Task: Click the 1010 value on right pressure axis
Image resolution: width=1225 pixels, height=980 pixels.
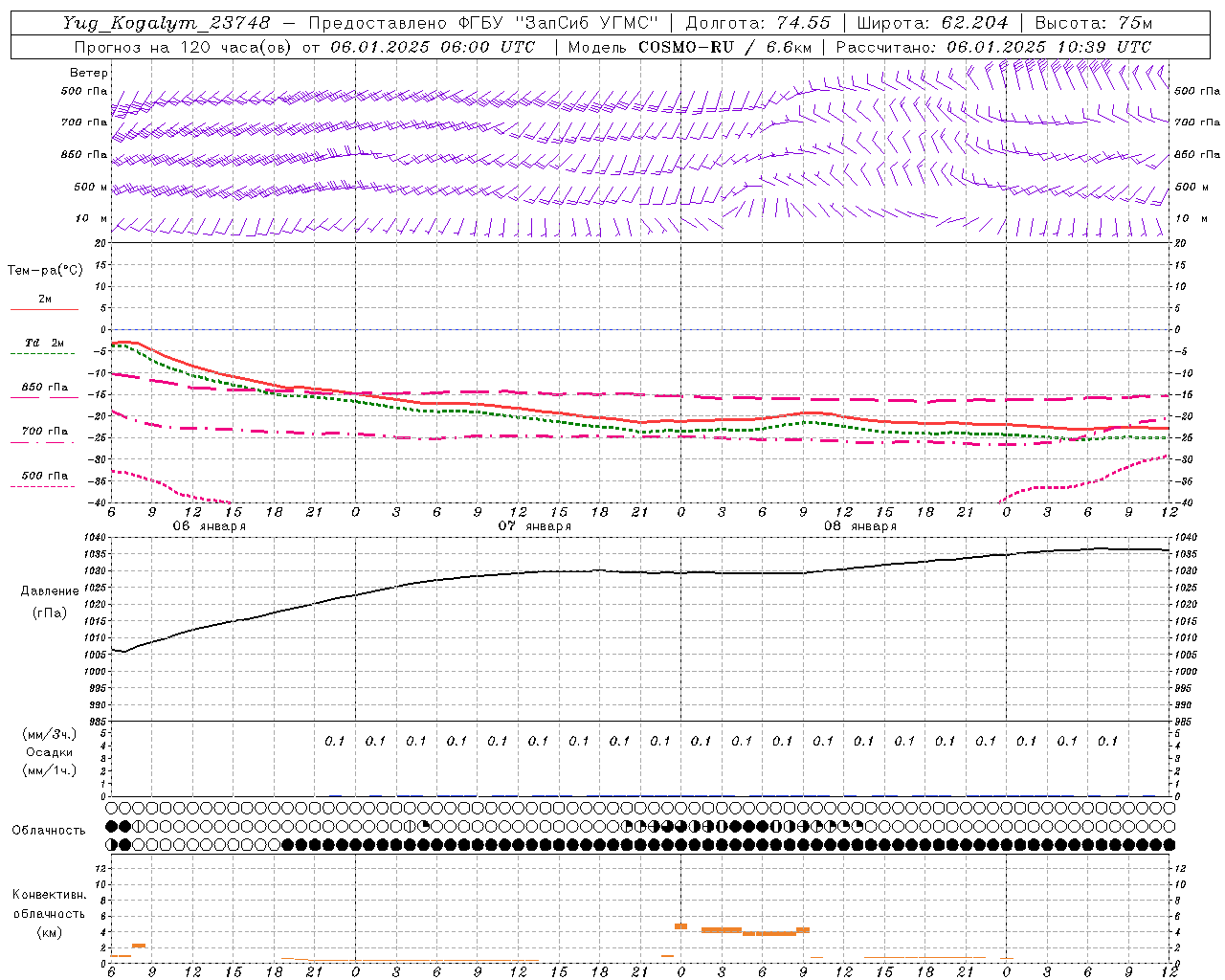Action: coord(1186,637)
